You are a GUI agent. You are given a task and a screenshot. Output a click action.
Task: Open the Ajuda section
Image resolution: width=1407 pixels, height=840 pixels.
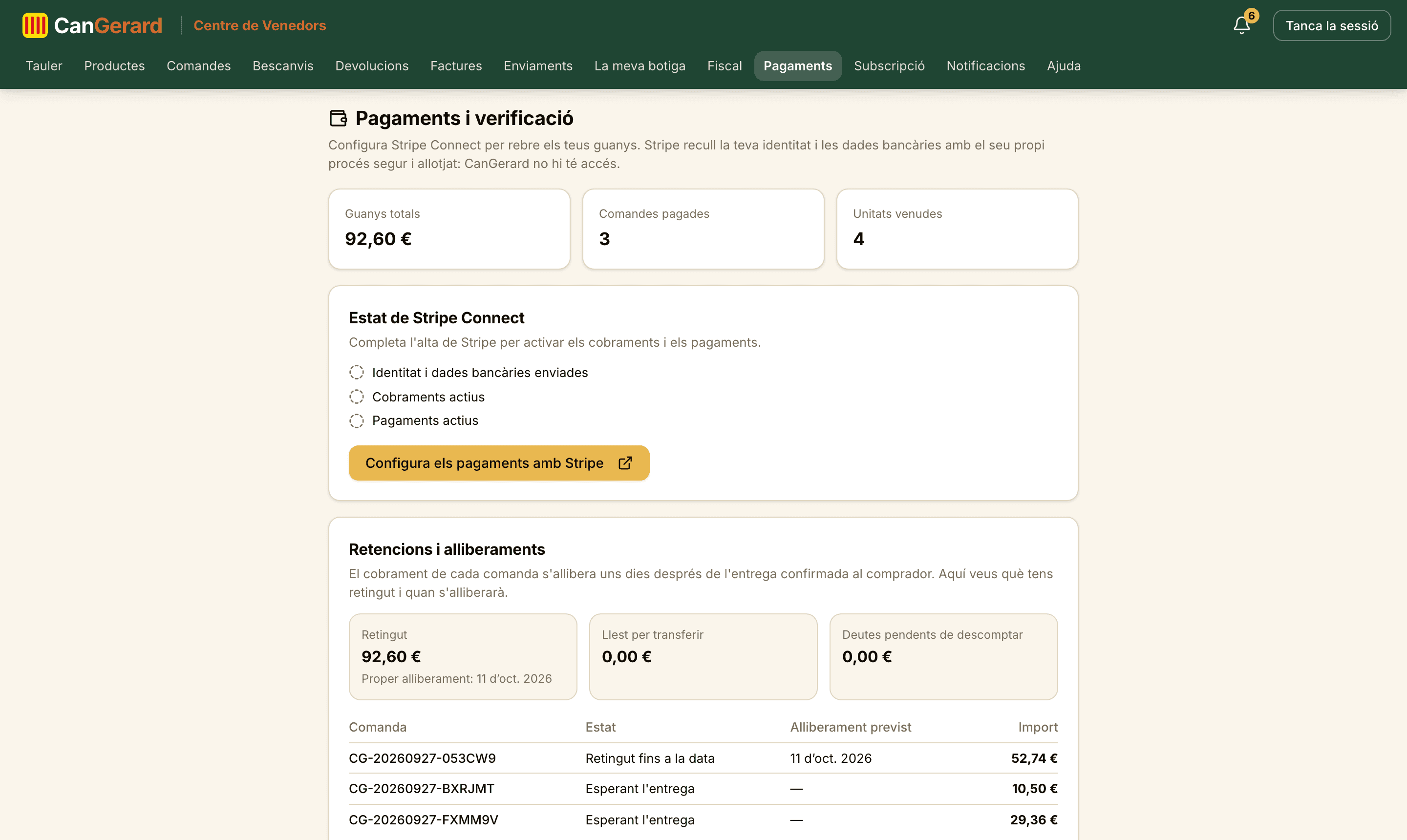(1064, 65)
